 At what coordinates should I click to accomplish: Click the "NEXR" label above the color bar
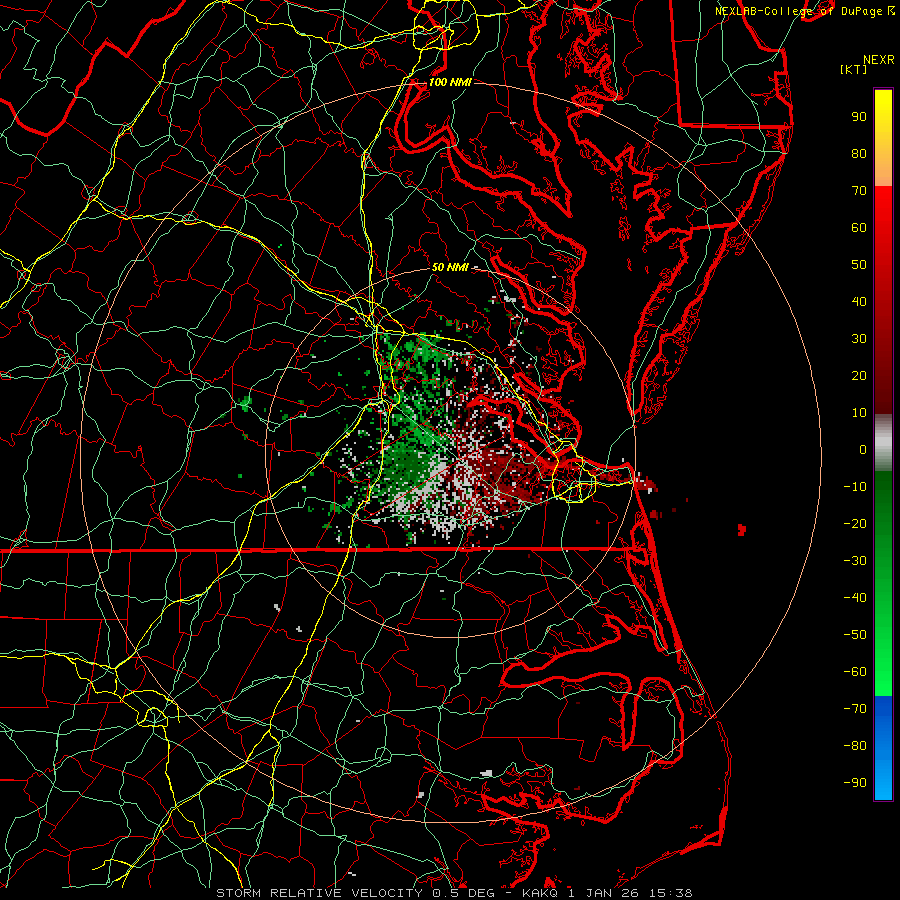pyautogui.click(x=879, y=60)
